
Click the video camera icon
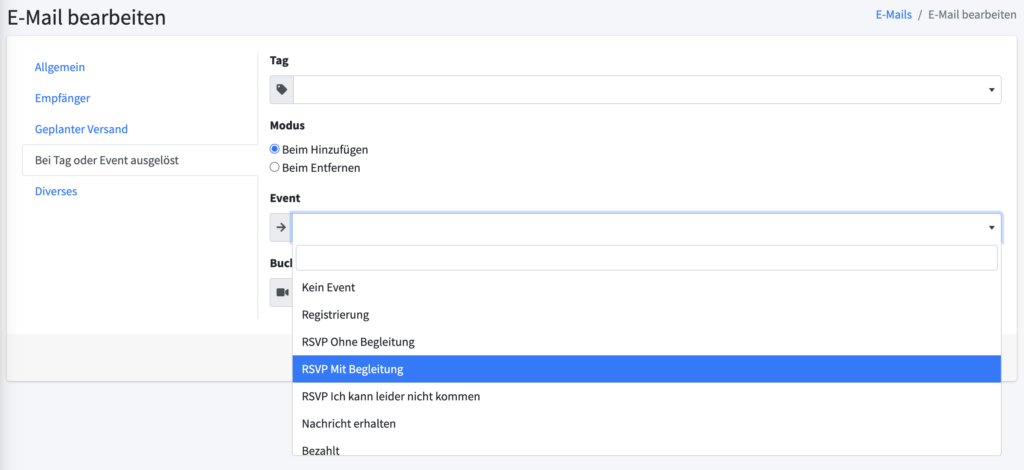[x=282, y=293]
